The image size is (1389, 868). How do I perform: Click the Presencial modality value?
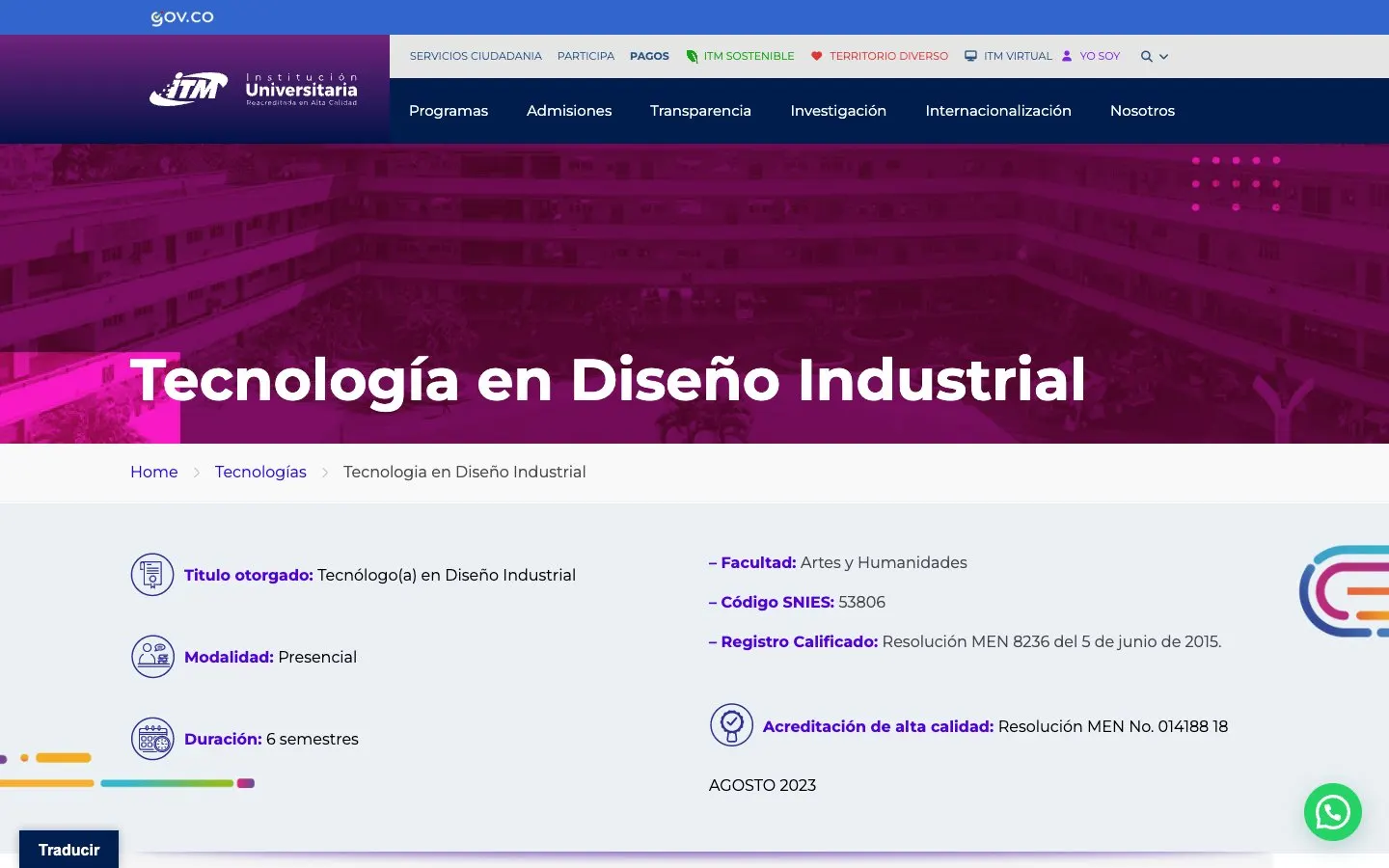[317, 657]
